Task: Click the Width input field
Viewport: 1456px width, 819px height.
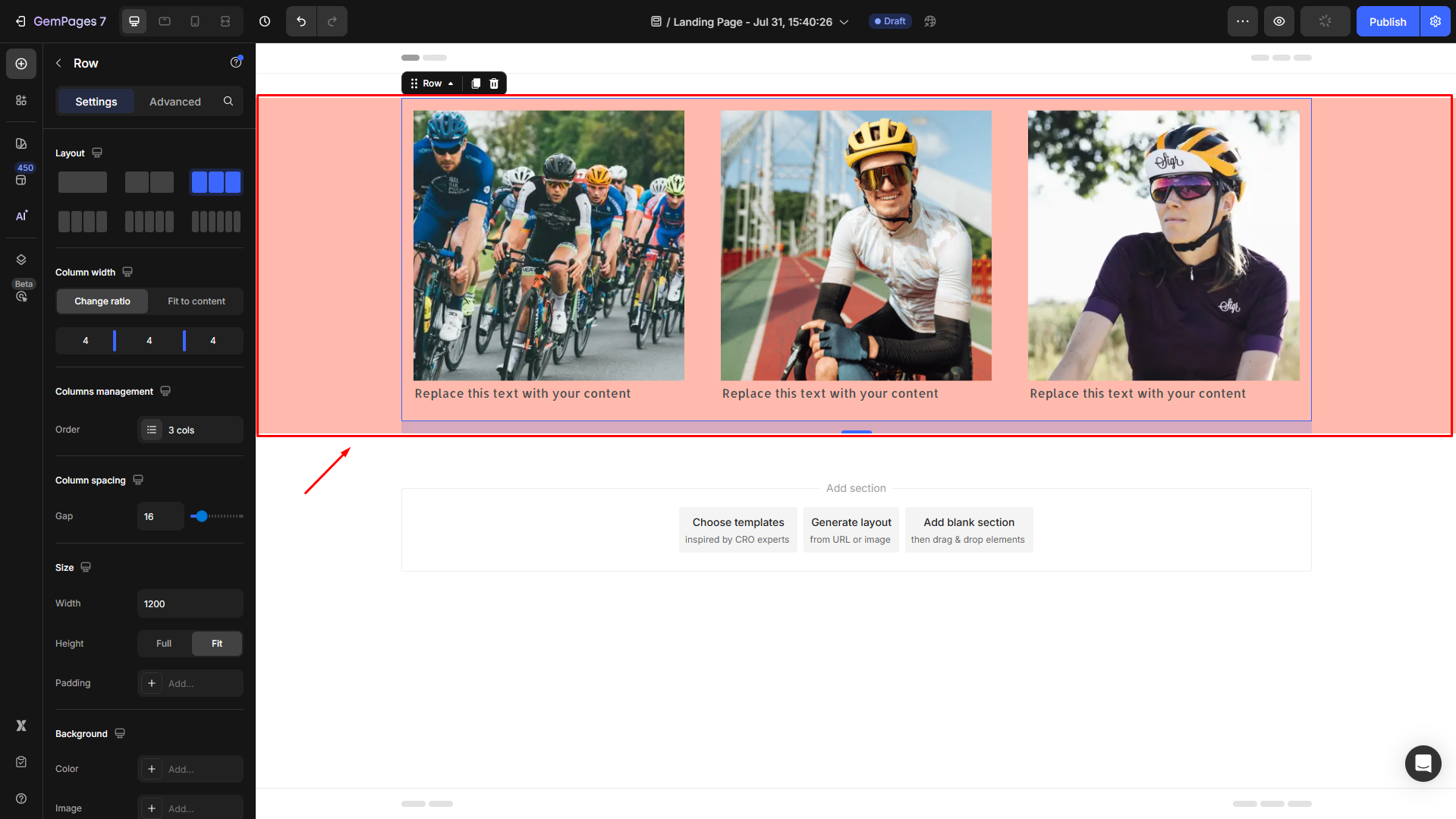Action: point(190,603)
